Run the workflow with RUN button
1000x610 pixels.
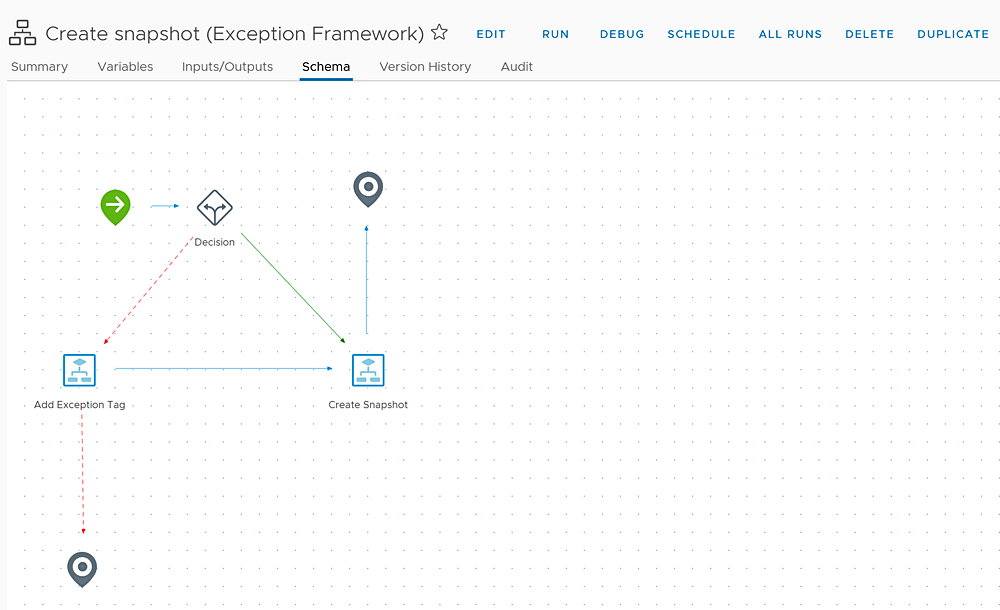click(x=555, y=34)
